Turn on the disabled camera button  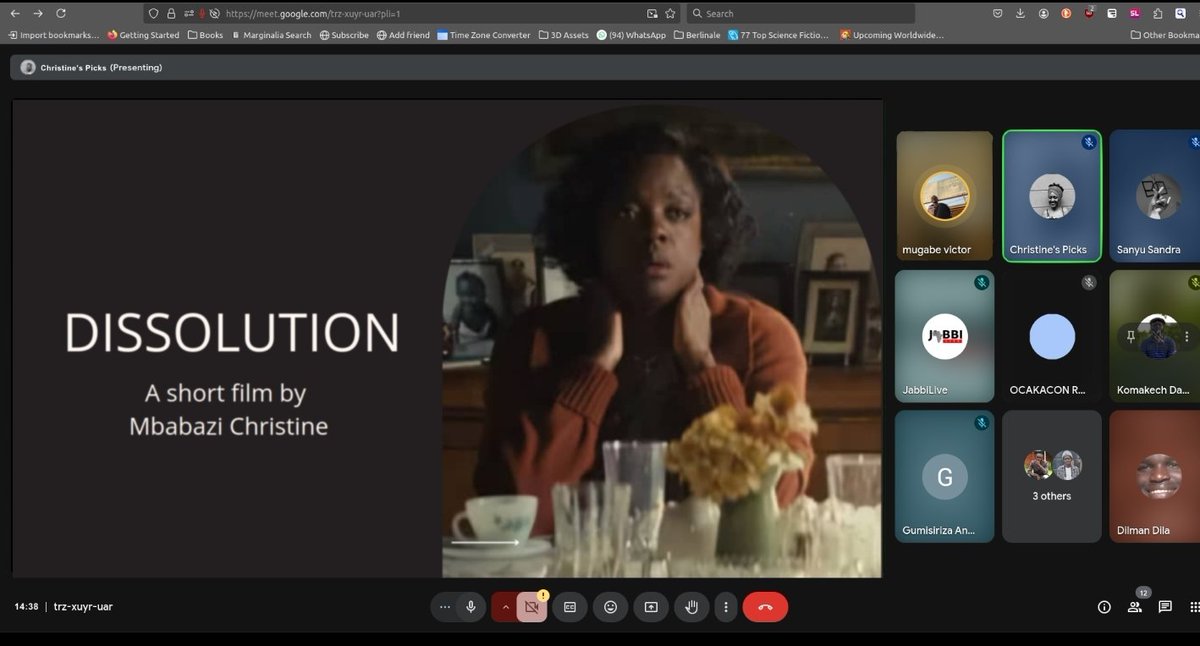[532, 607]
